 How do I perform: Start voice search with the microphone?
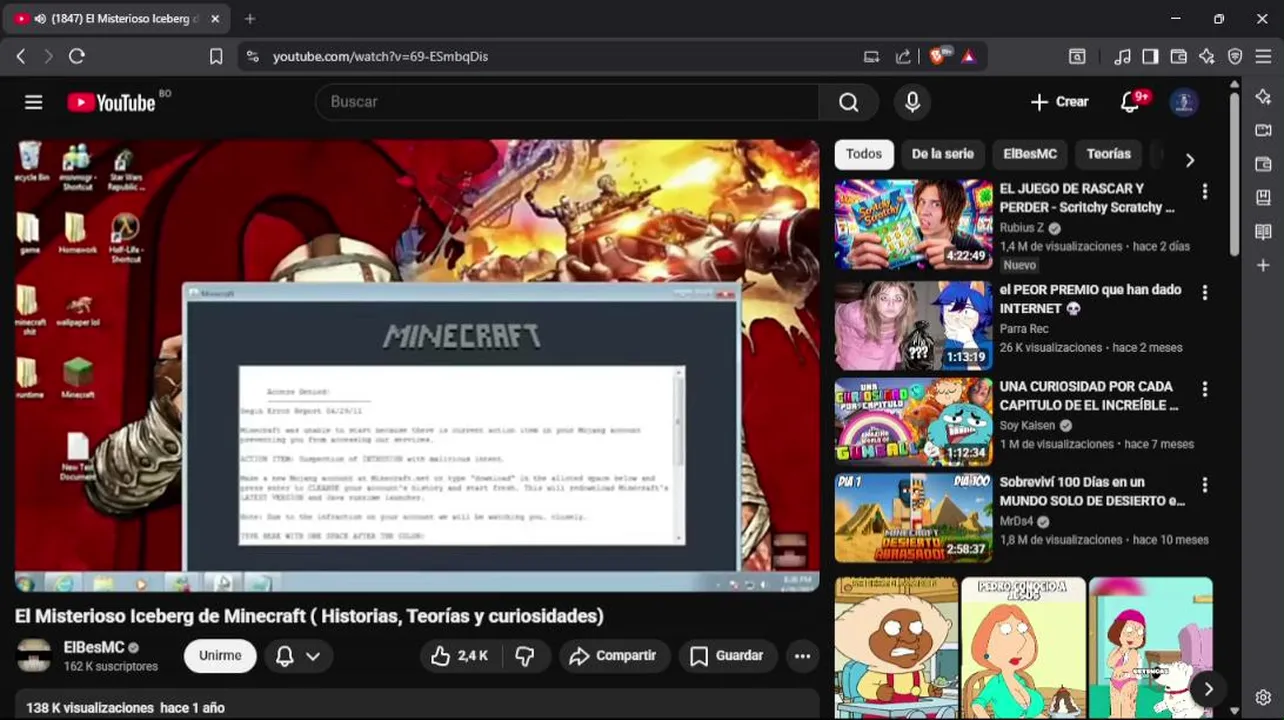[912, 102]
